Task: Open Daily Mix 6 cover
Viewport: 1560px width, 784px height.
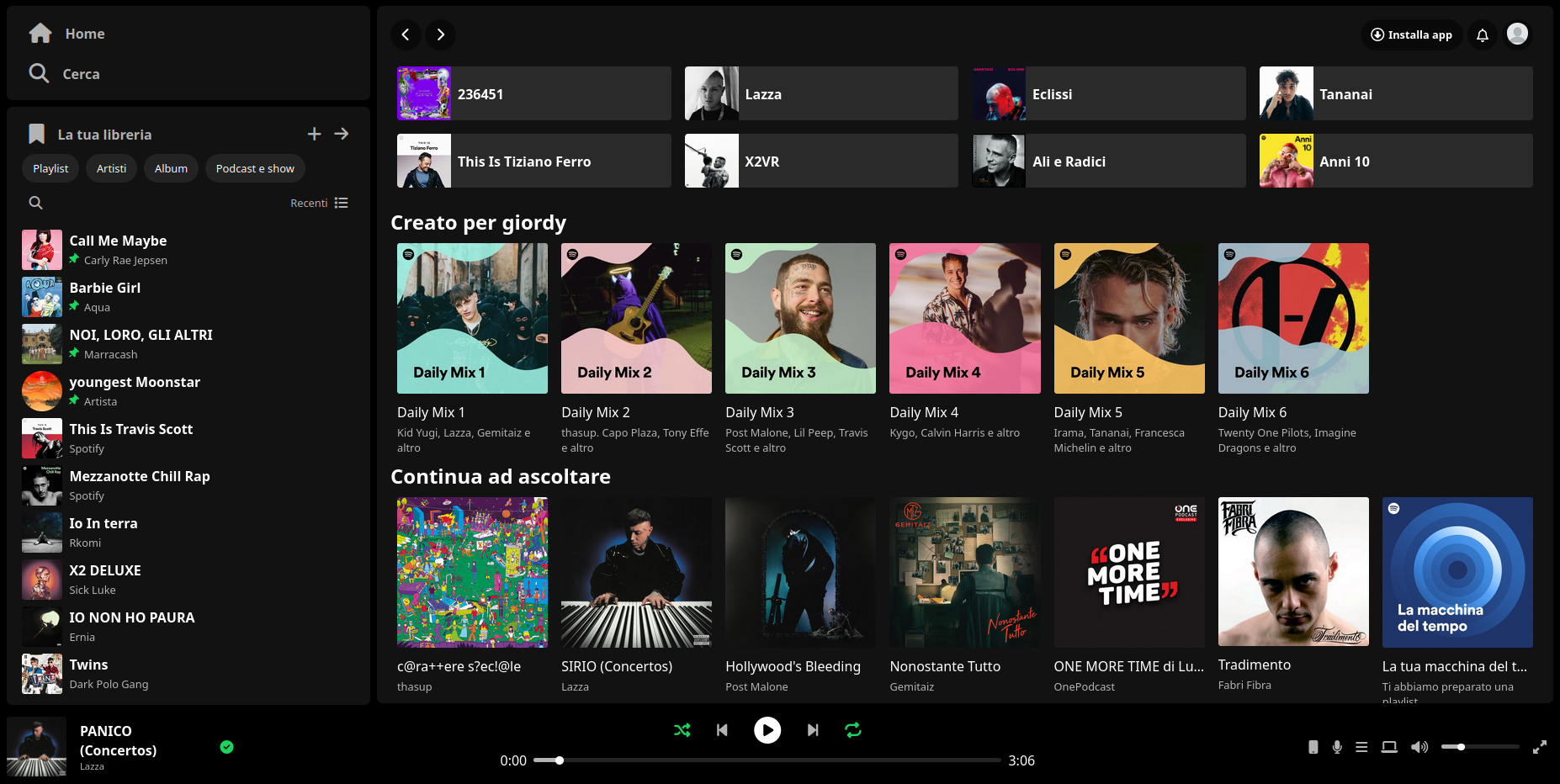Action: [1293, 318]
